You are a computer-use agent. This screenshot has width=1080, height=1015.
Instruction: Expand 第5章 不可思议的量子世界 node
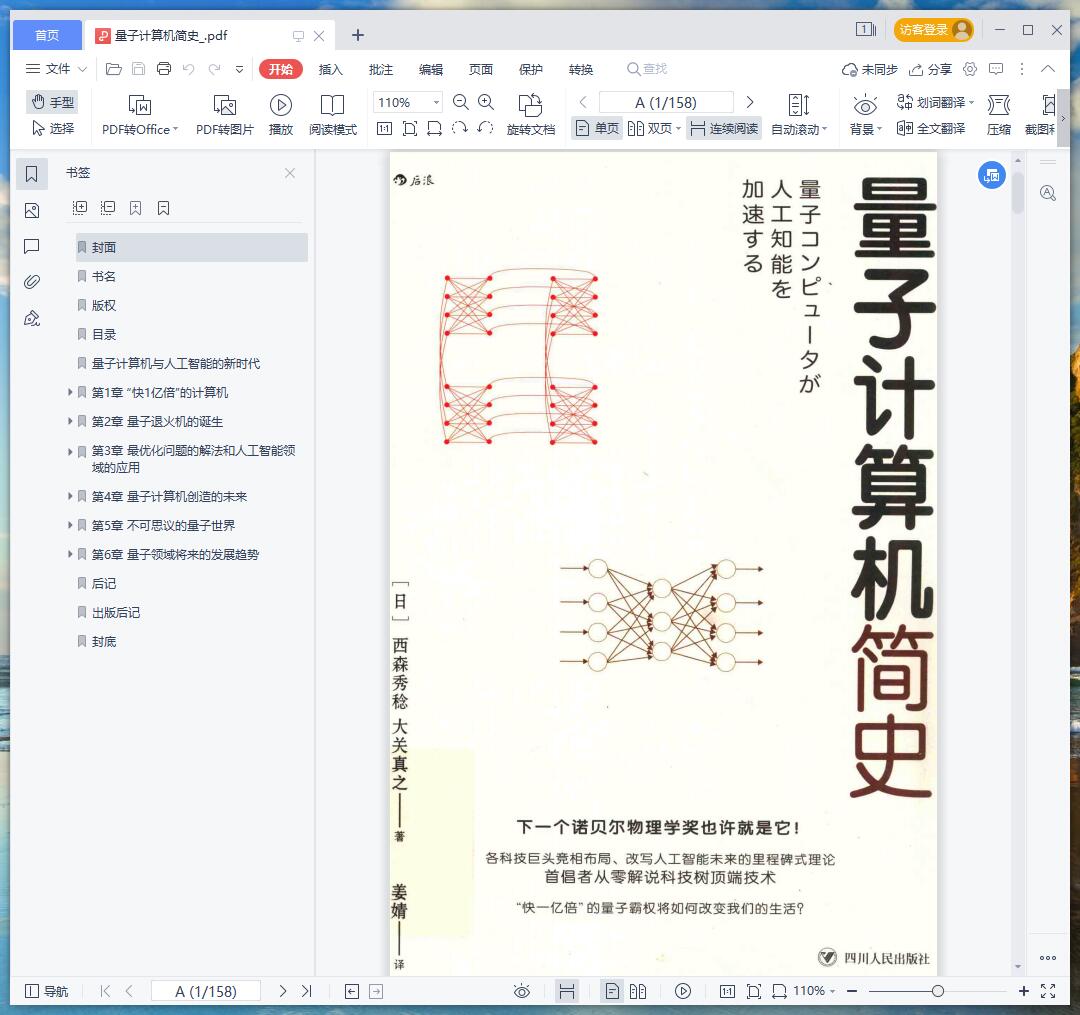(x=70, y=525)
